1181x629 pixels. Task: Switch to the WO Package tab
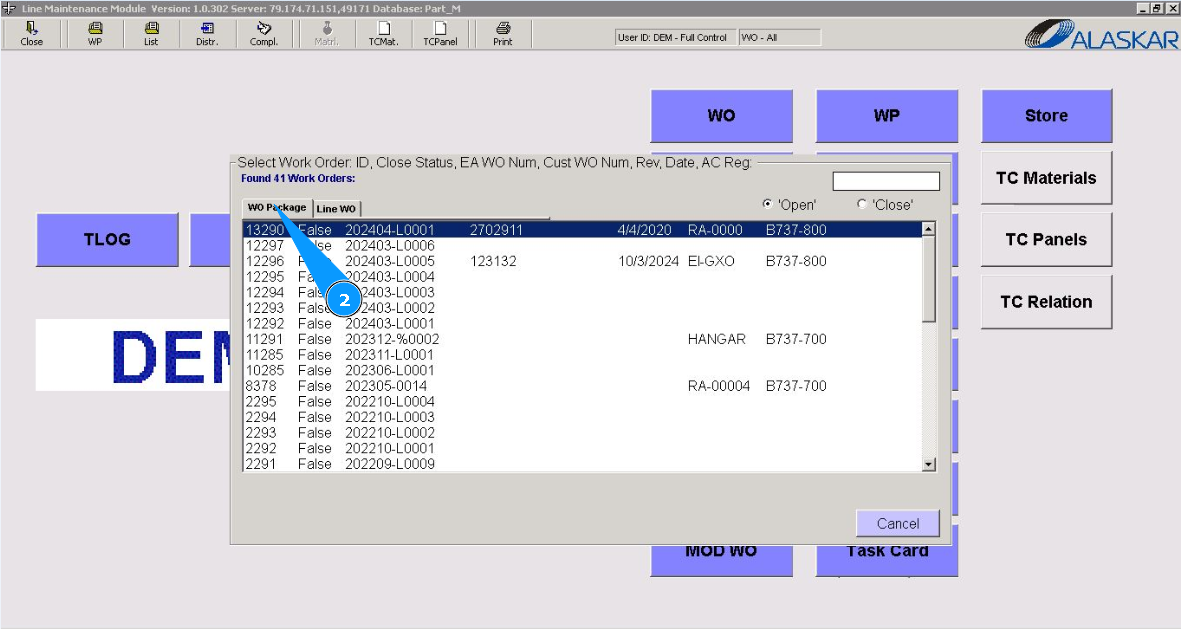point(277,208)
